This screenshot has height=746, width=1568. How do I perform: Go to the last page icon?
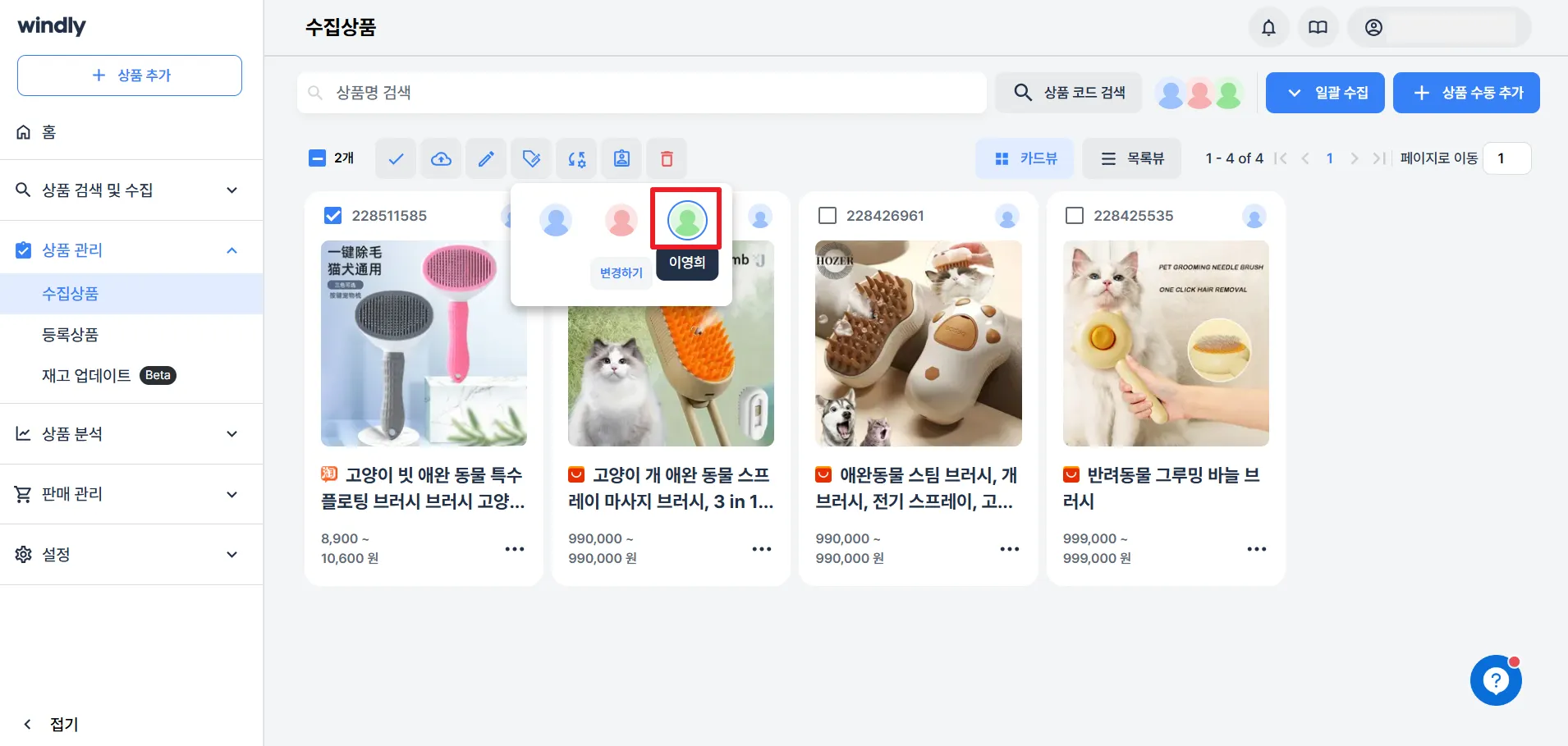click(1379, 158)
